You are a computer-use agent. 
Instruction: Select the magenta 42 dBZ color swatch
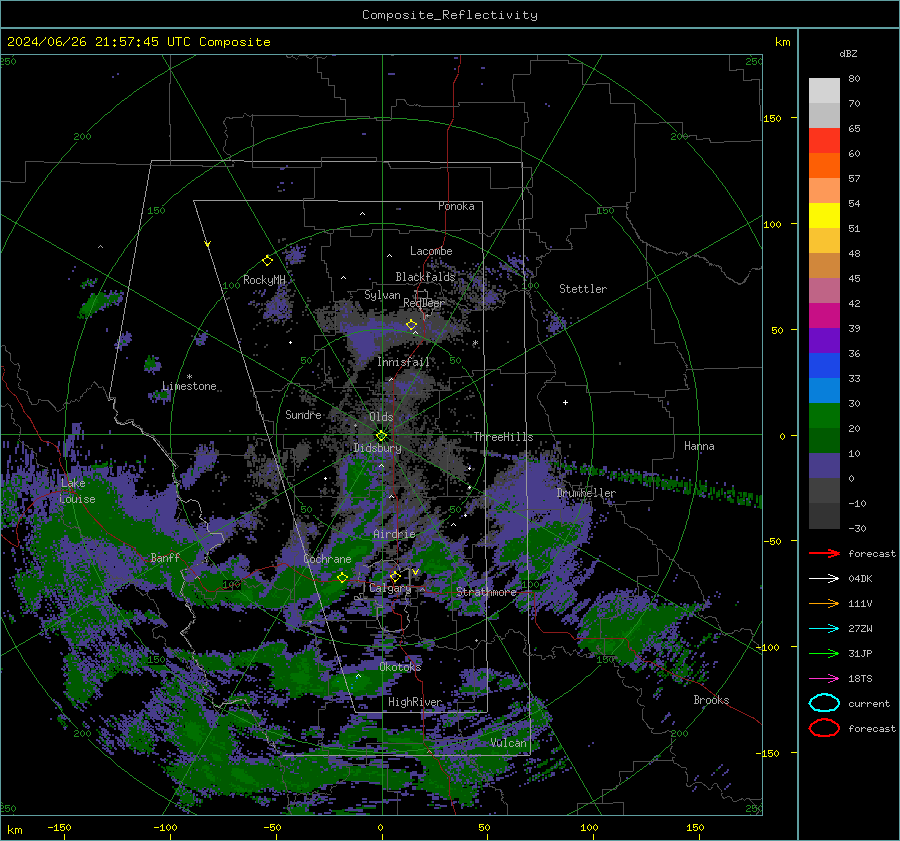[824, 315]
